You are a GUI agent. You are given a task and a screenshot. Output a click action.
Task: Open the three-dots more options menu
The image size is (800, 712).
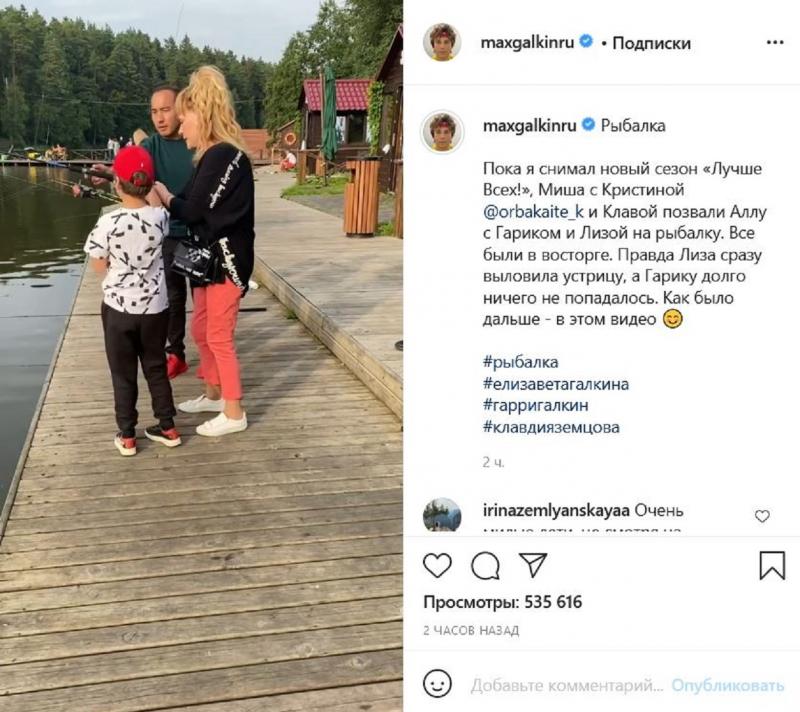(x=774, y=42)
